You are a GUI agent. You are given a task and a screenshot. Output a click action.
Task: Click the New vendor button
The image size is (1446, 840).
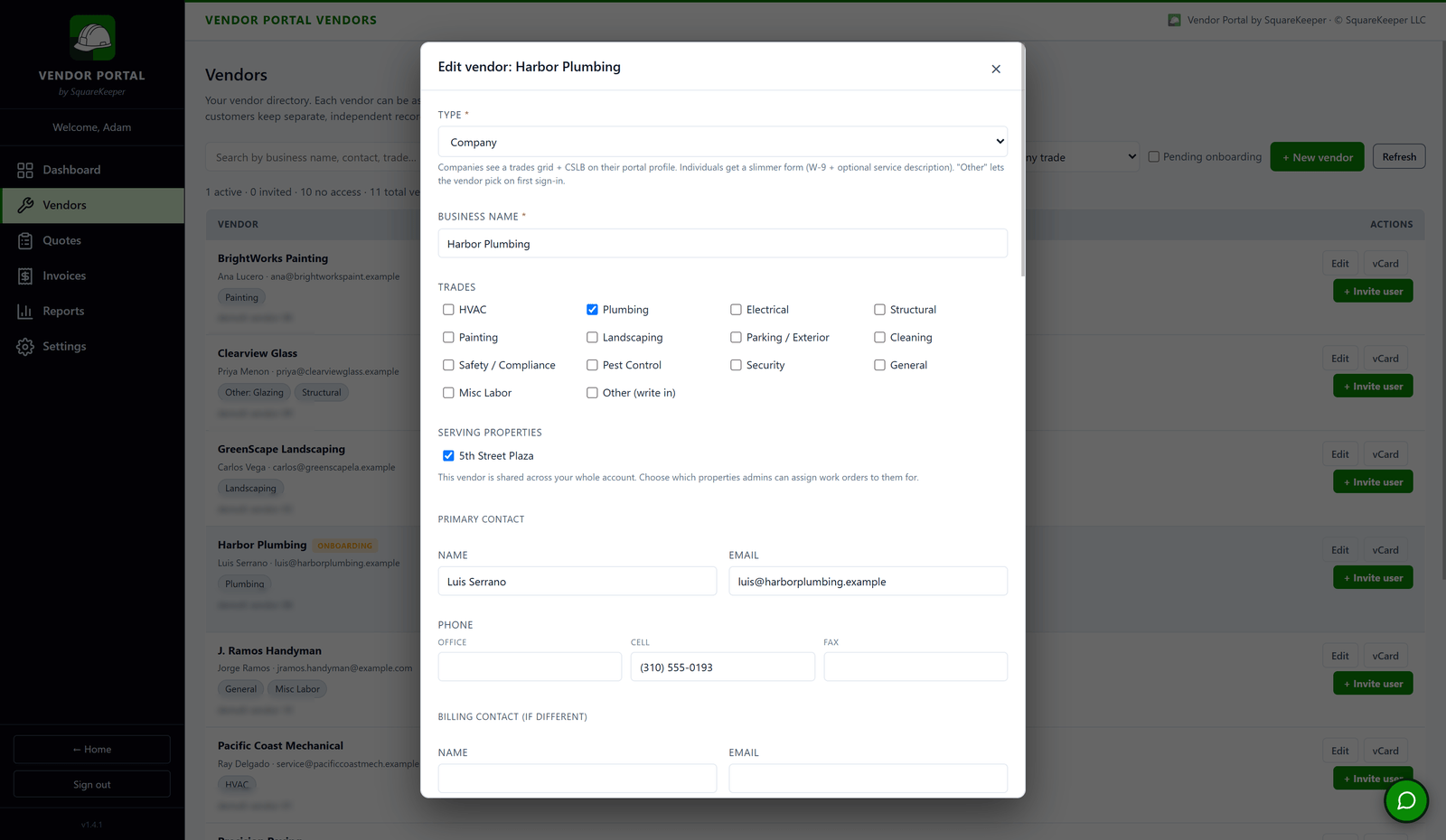point(1317,157)
